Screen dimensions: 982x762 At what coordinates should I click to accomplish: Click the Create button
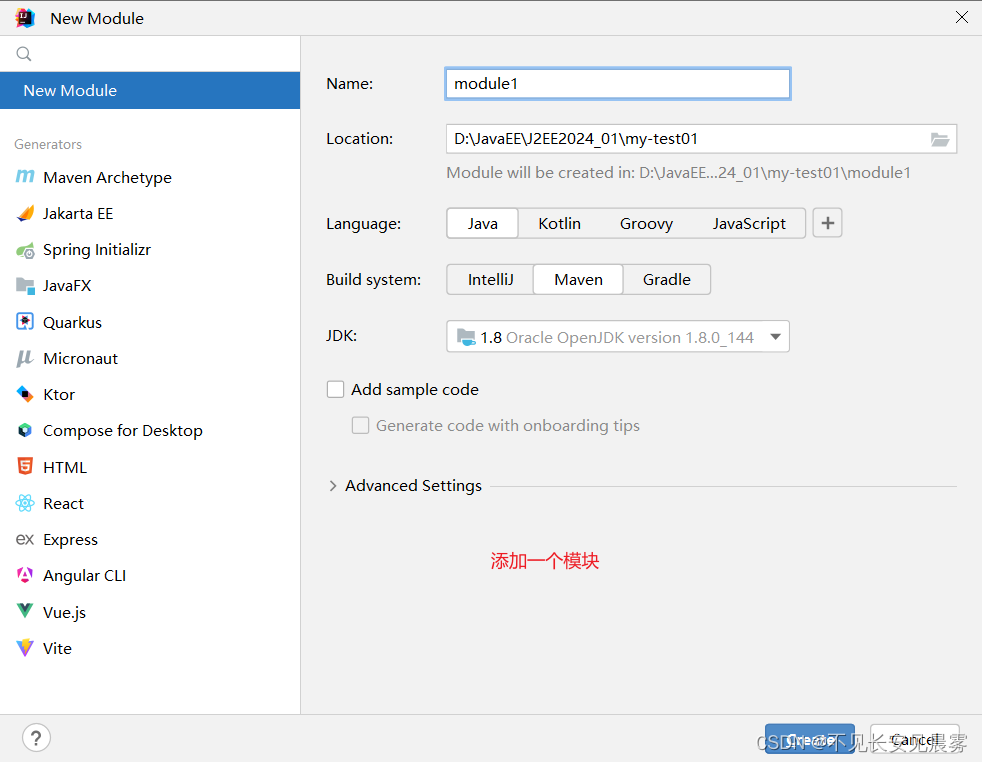[809, 739]
